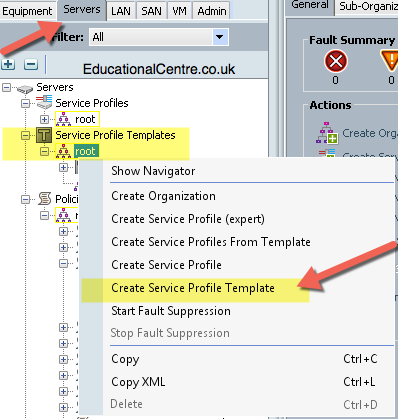The image size is (398, 419).
Task: Collapse the Policies tree node
Action: (x=25, y=199)
